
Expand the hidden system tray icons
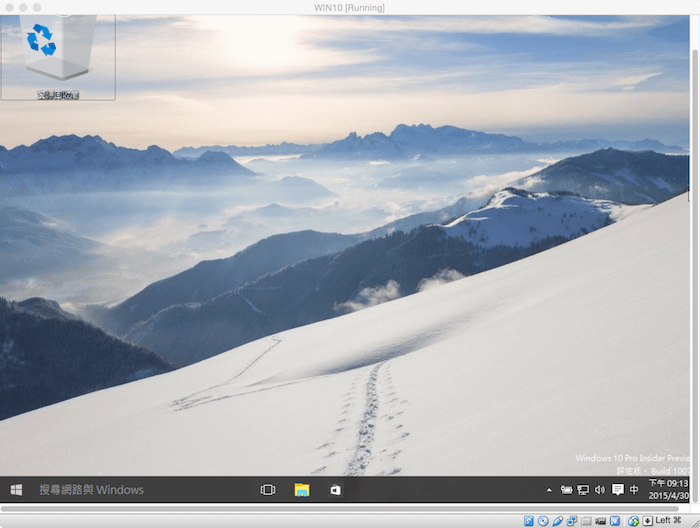pyautogui.click(x=548, y=490)
